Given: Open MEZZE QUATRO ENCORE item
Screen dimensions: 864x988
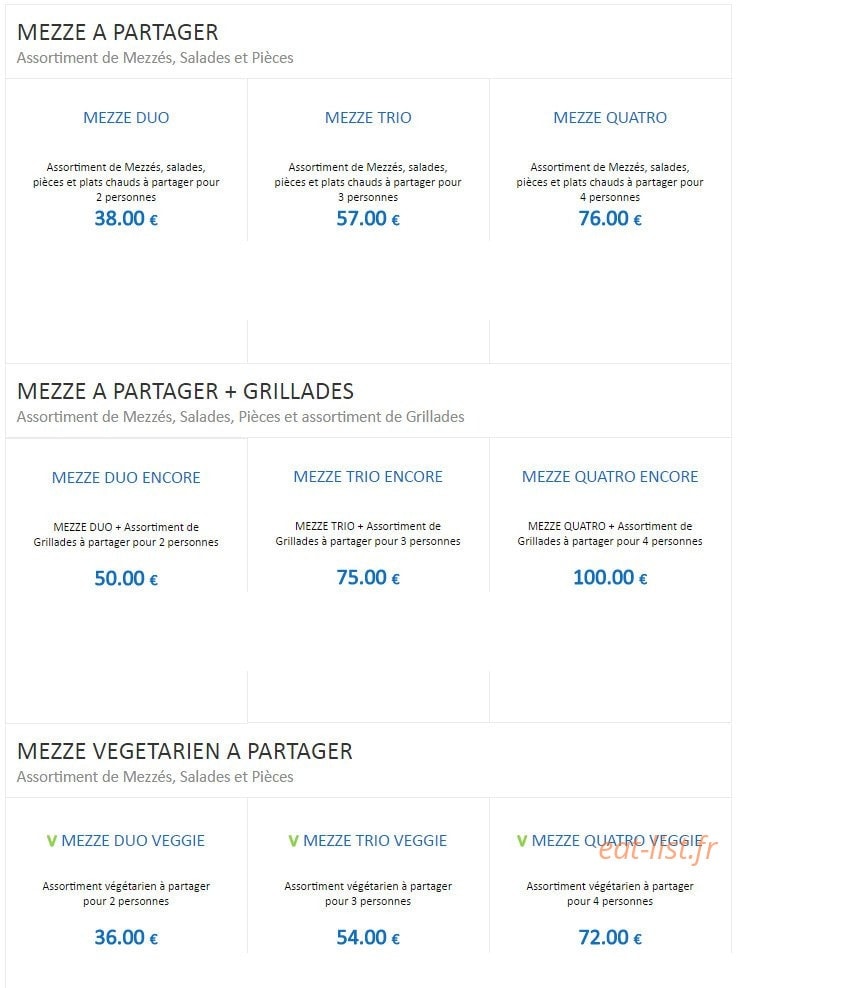Looking at the screenshot, I should (610, 476).
